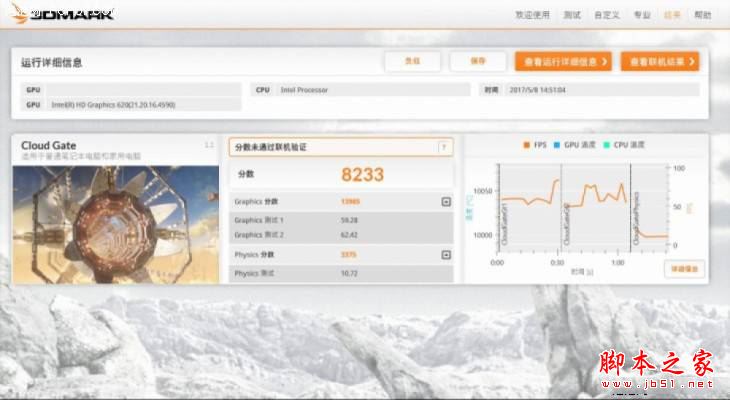Screen dimensions: 730x400
Task: Open the 欢迎使用 welcome tab
Action: [x=532, y=15]
